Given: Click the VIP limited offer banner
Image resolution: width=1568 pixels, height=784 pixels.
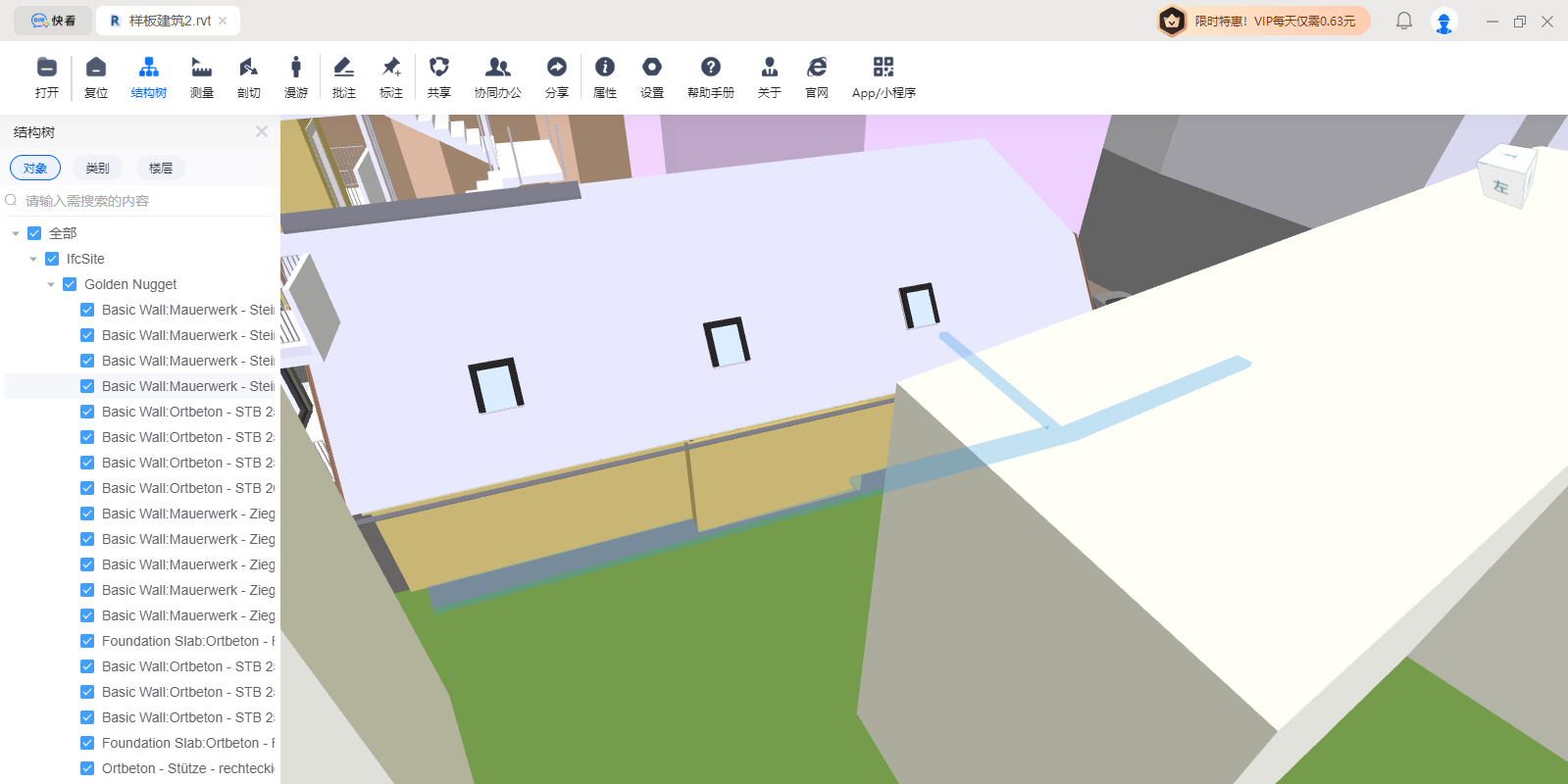Looking at the screenshot, I should coord(1263,21).
